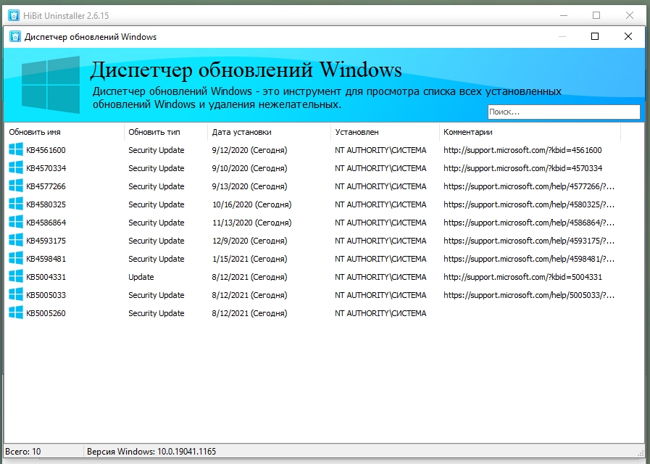Click the app icon in Диспетчер обновлений title bar
650x464 pixels.
(15, 36)
